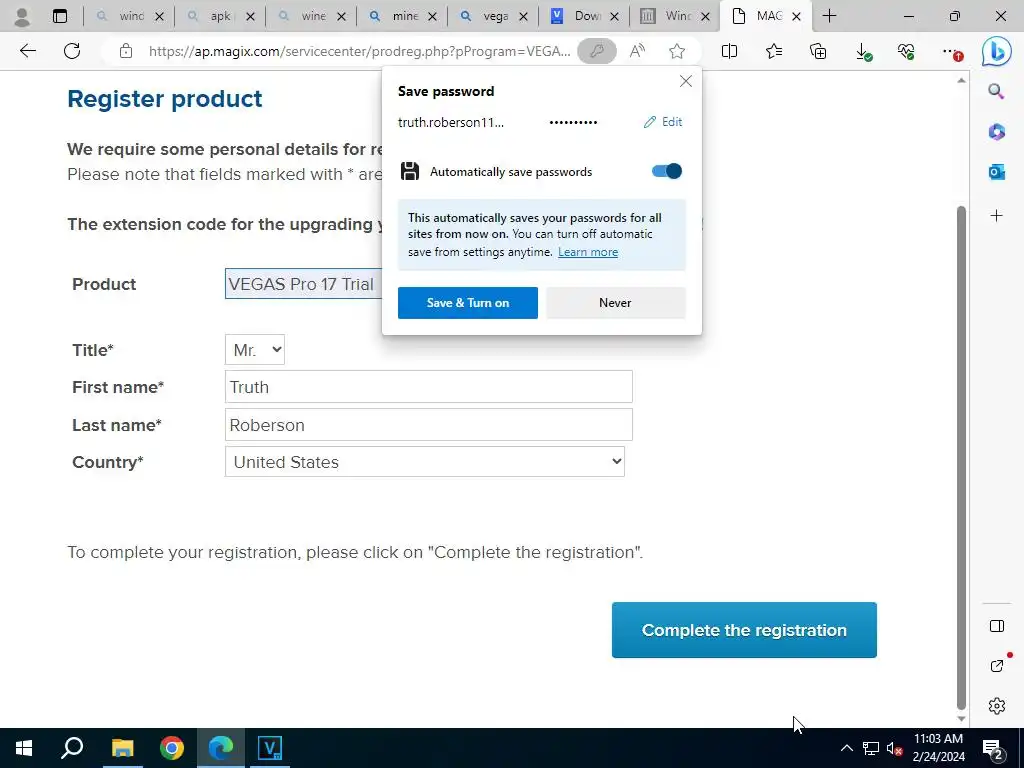Click the First name field
Image resolution: width=1024 pixels, height=768 pixels.
[x=428, y=387]
